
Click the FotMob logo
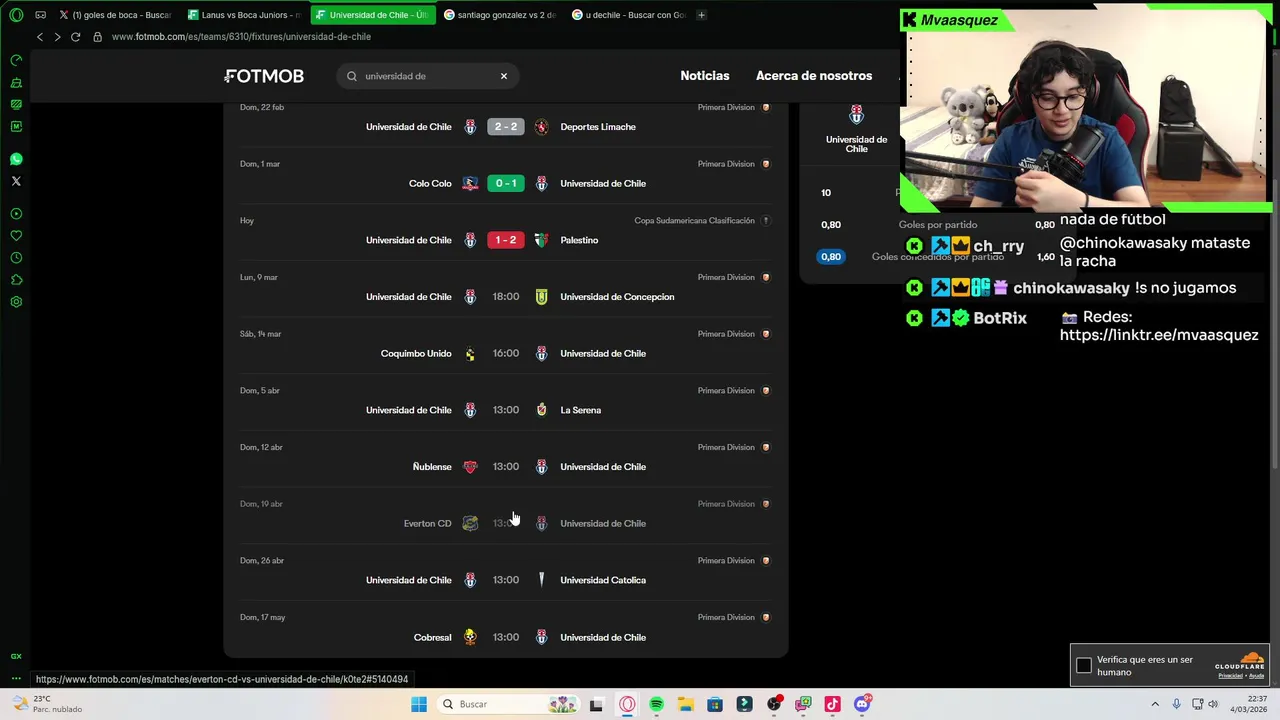coord(264,76)
